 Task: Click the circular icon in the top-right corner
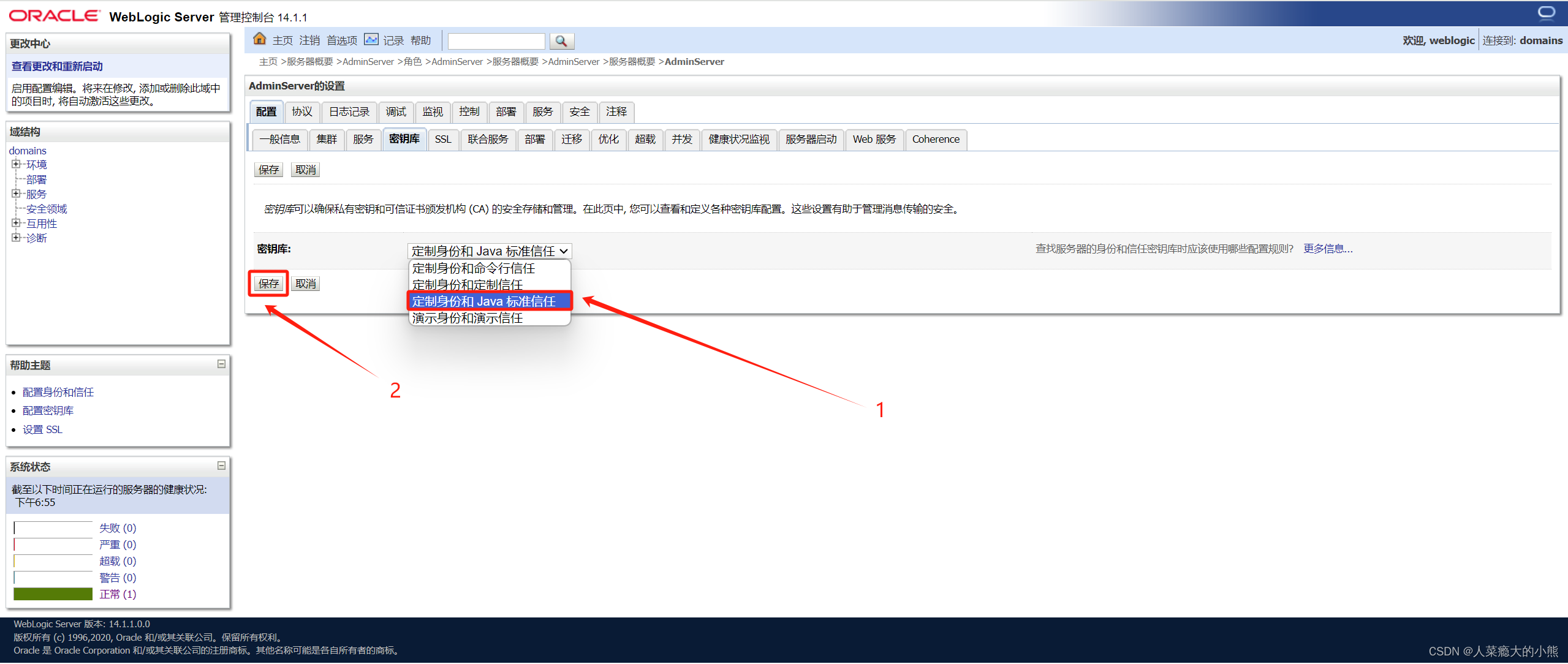pyautogui.click(x=1547, y=12)
